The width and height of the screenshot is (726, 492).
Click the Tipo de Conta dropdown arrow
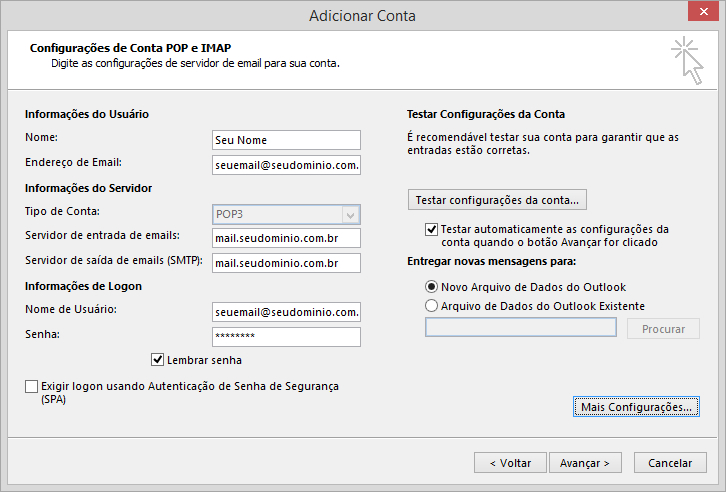(350, 215)
